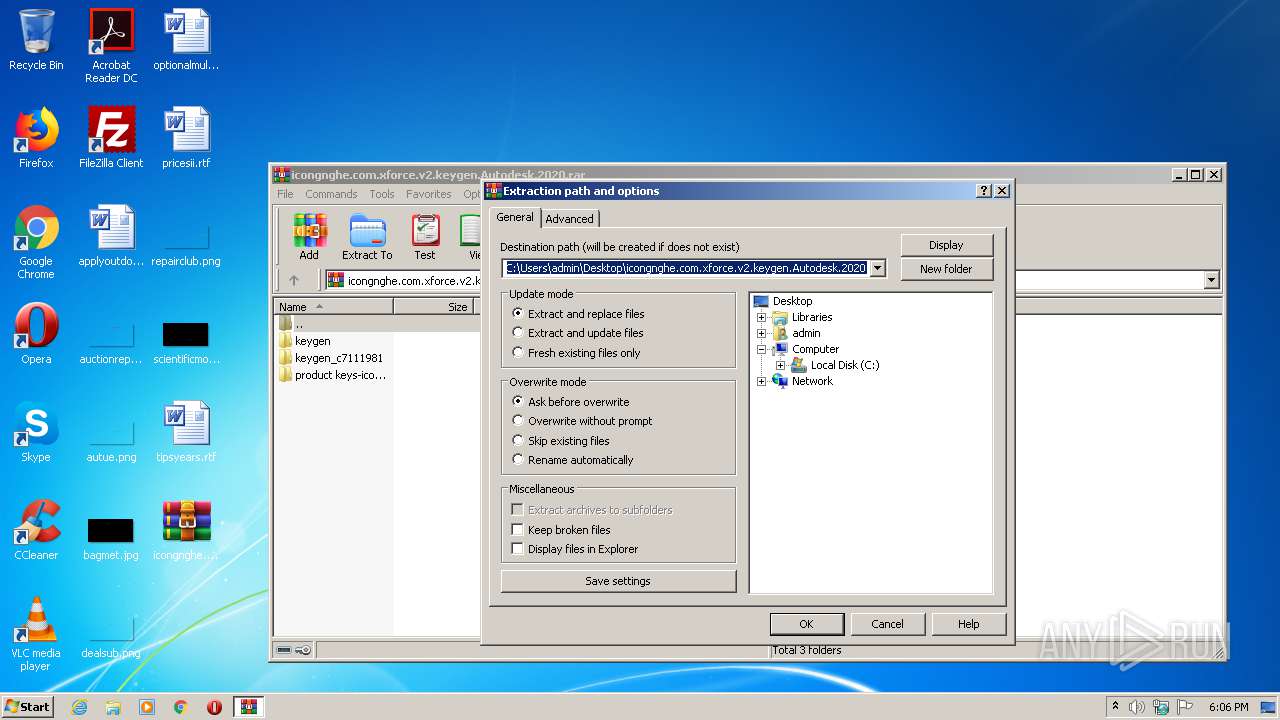Expand the Local Disk (C:) node

[780, 365]
